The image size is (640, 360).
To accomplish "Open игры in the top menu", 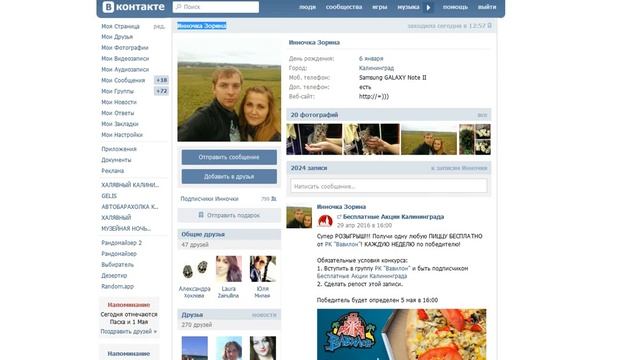I will [380, 7].
